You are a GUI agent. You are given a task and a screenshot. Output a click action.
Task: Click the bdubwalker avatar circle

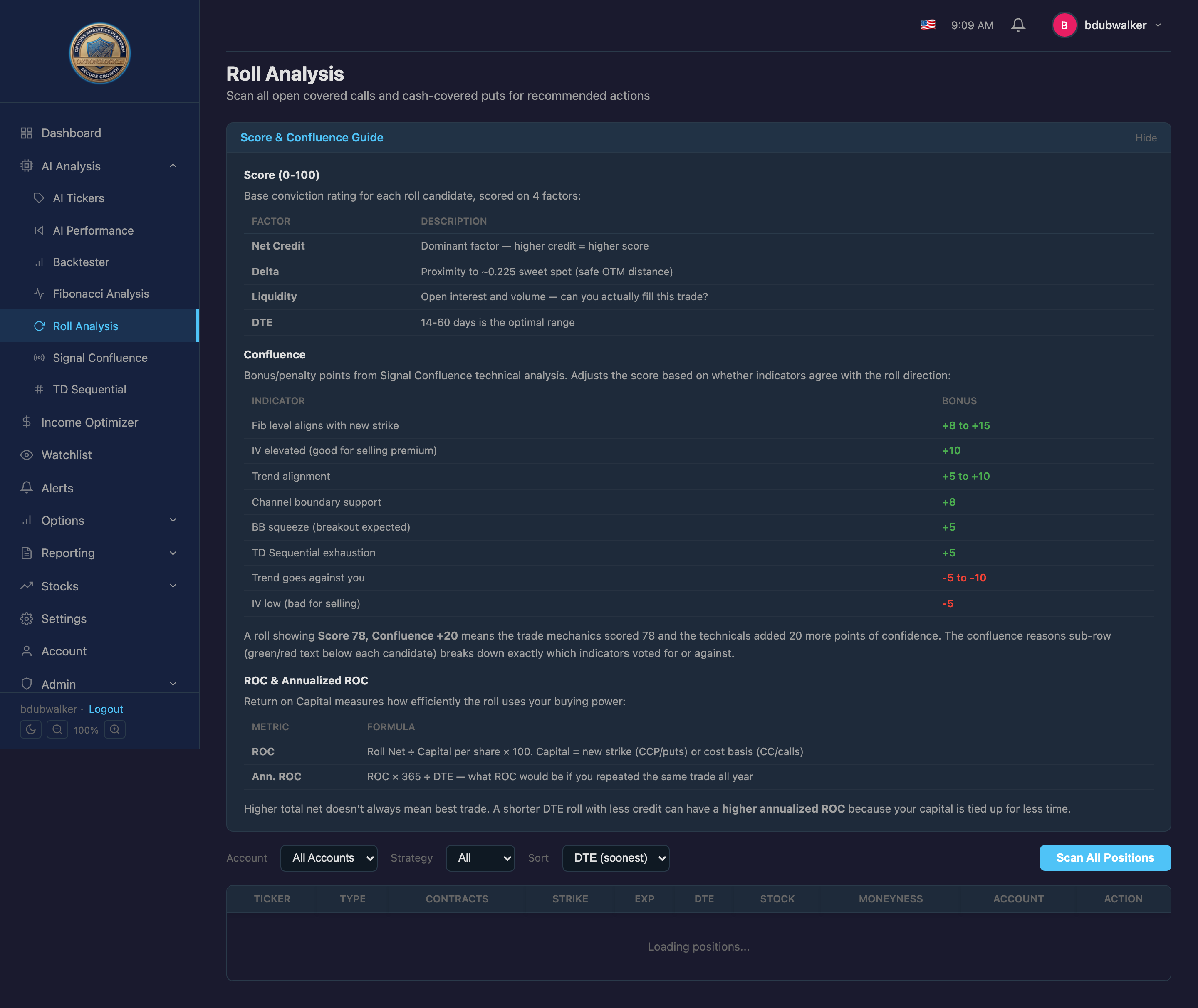point(1064,25)
